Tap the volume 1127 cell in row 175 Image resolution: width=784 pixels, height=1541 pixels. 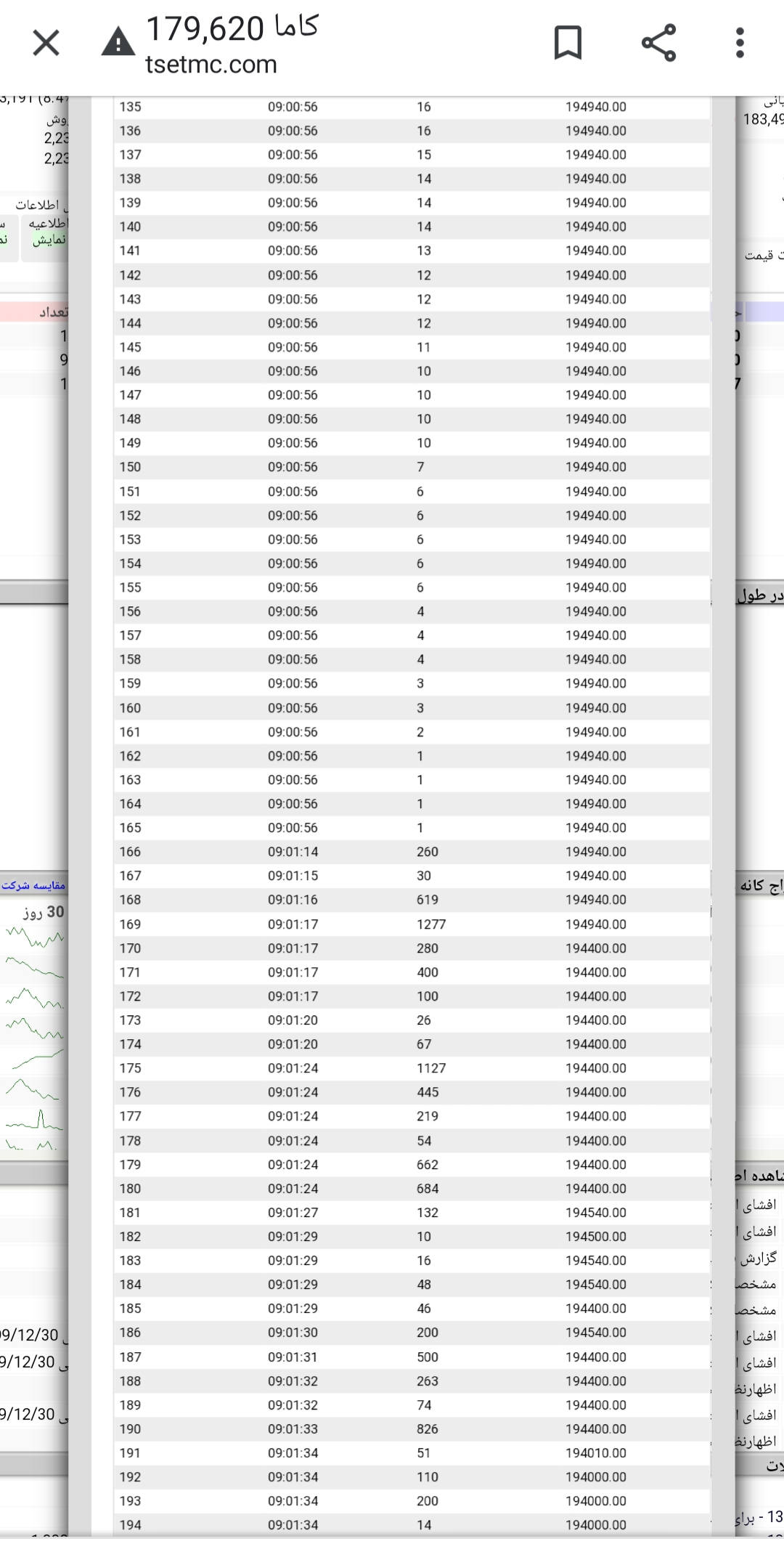pos(431,1068)
